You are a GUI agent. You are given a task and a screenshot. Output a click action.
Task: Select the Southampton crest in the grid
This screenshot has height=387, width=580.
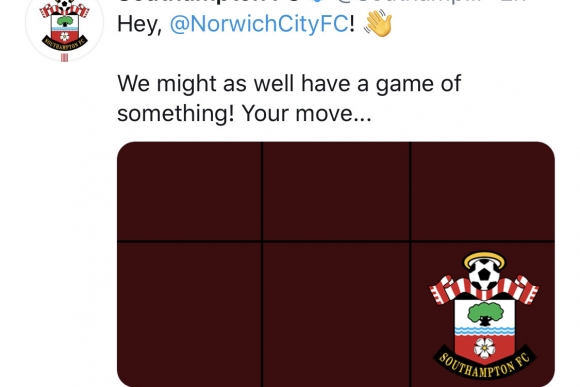coord(484,315)
